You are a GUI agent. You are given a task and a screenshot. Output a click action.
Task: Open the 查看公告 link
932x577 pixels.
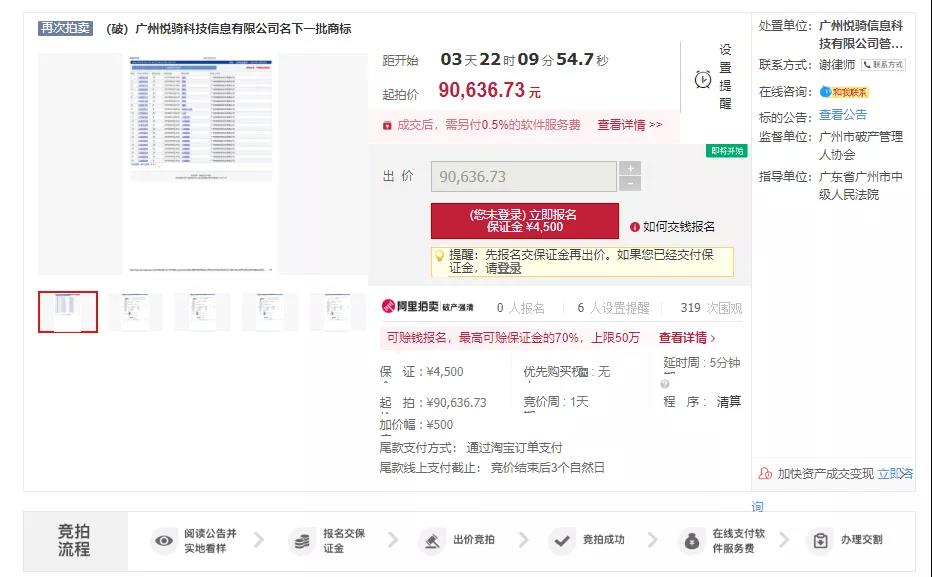click(843, 115)
